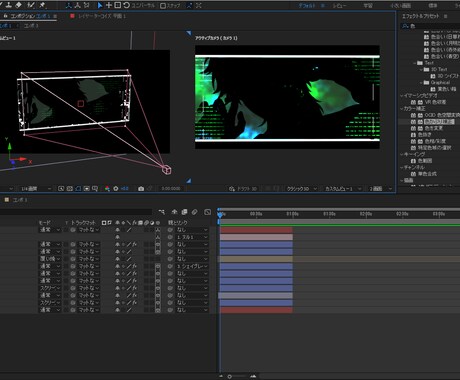Select the brown layer bar in timeline

(x=256, y=259)
